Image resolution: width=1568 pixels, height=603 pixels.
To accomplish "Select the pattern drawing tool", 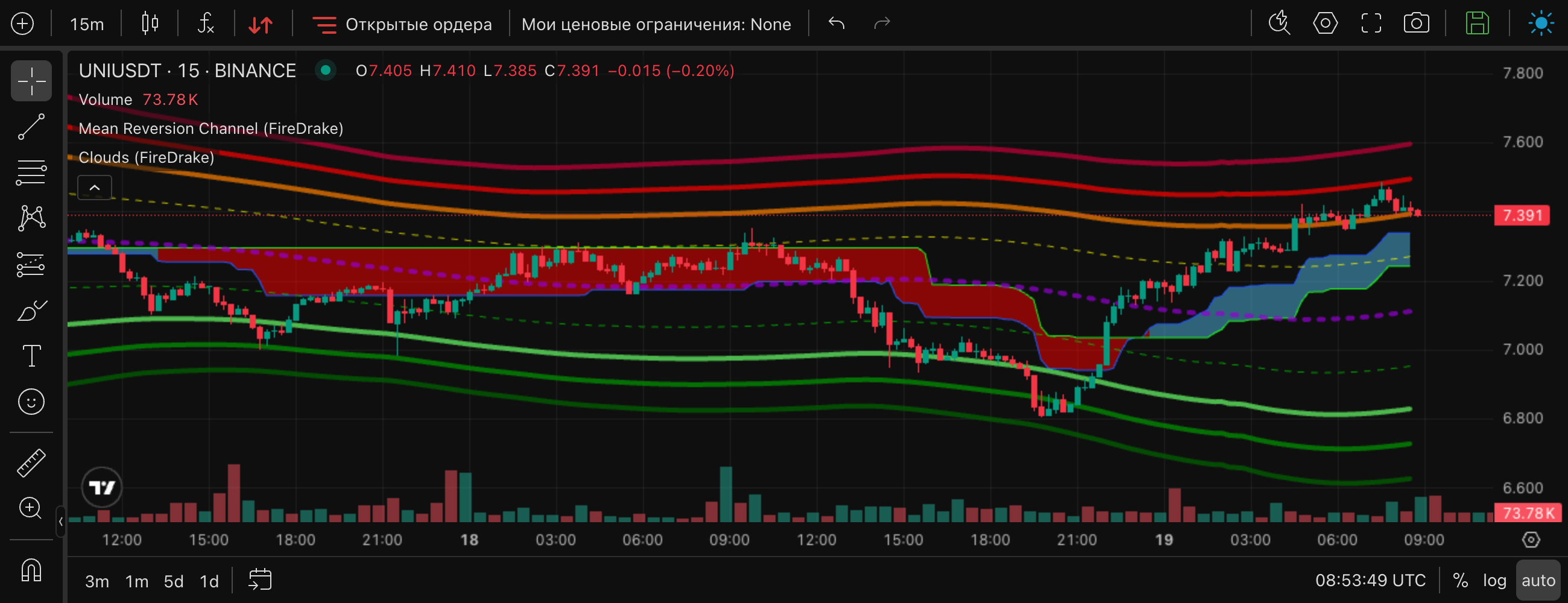I will pyautogui.click(x=31, y=218).
